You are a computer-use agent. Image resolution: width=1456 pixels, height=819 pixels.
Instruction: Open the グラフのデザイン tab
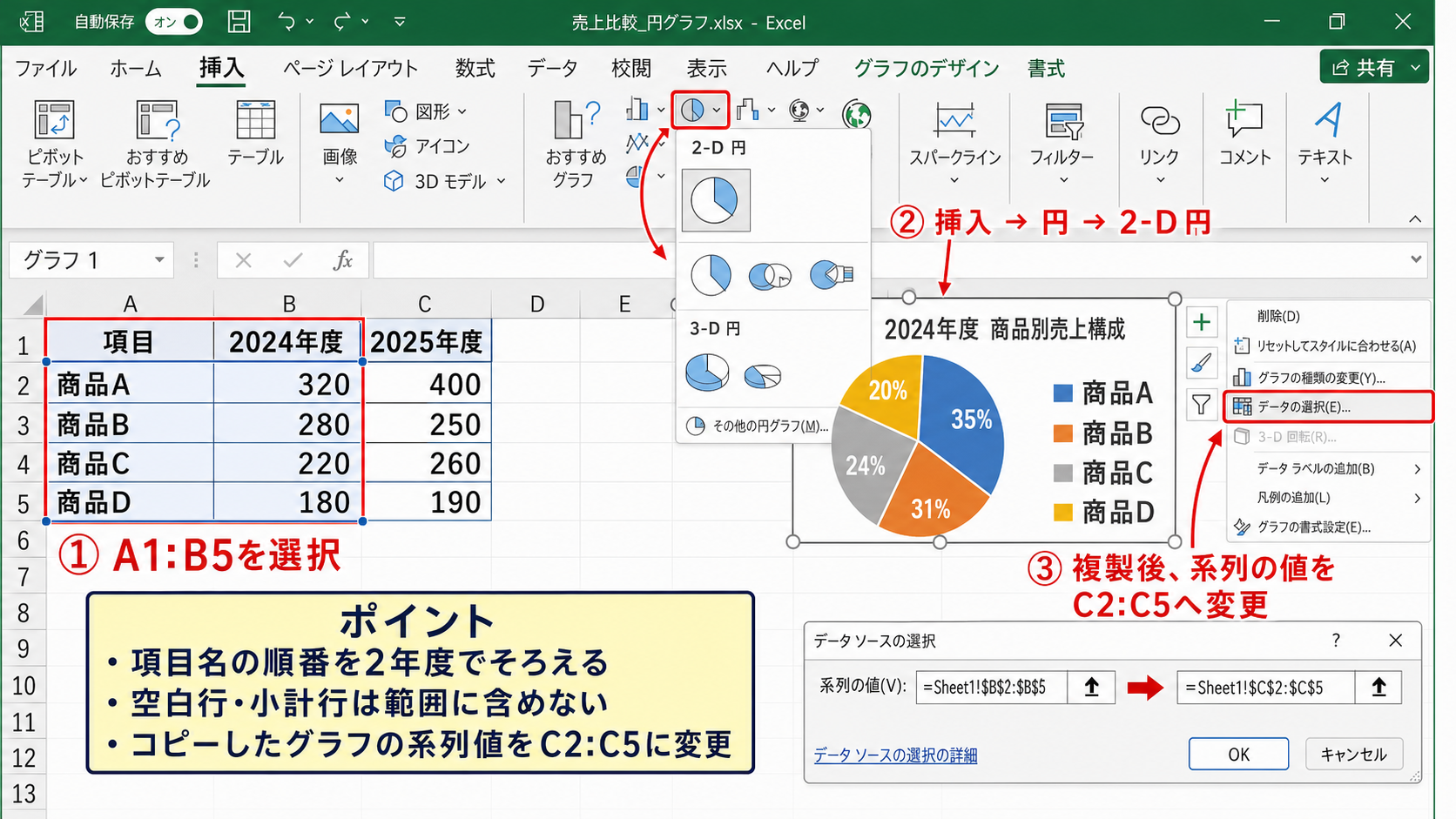[x=927, y=68]
